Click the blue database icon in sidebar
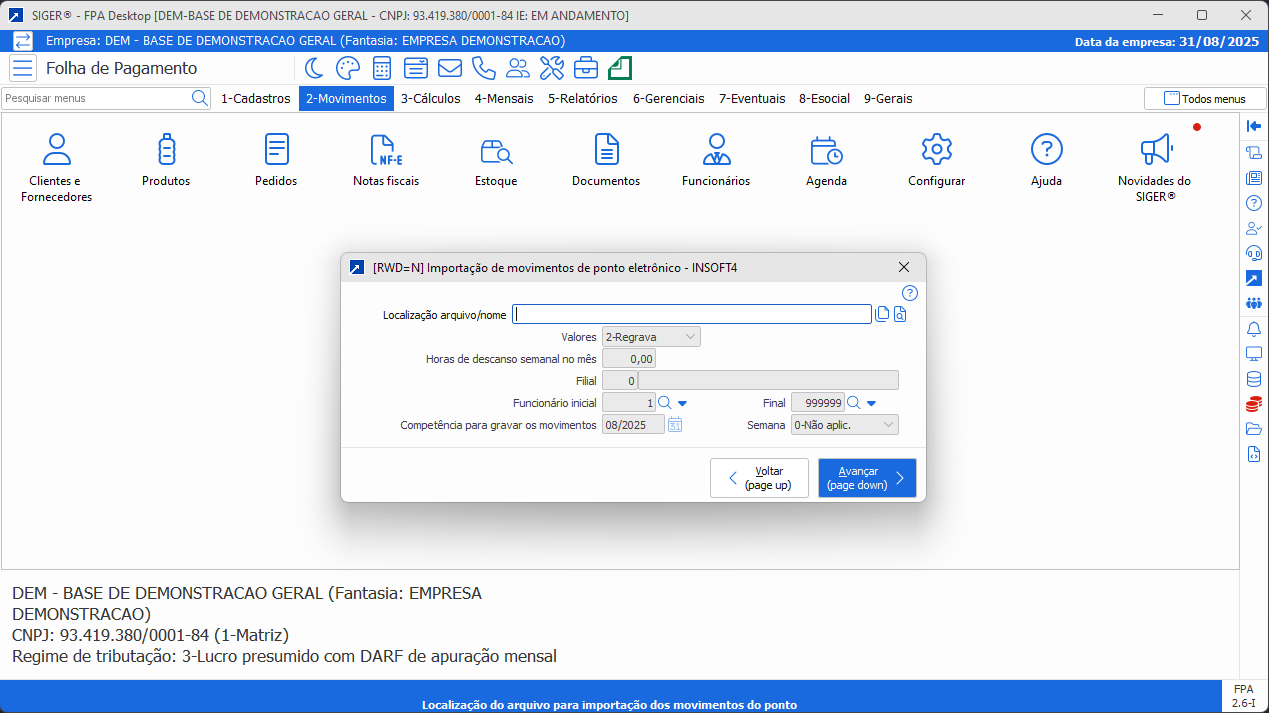The height and width of the screenshot is (713, 1269). (1253, 379)
